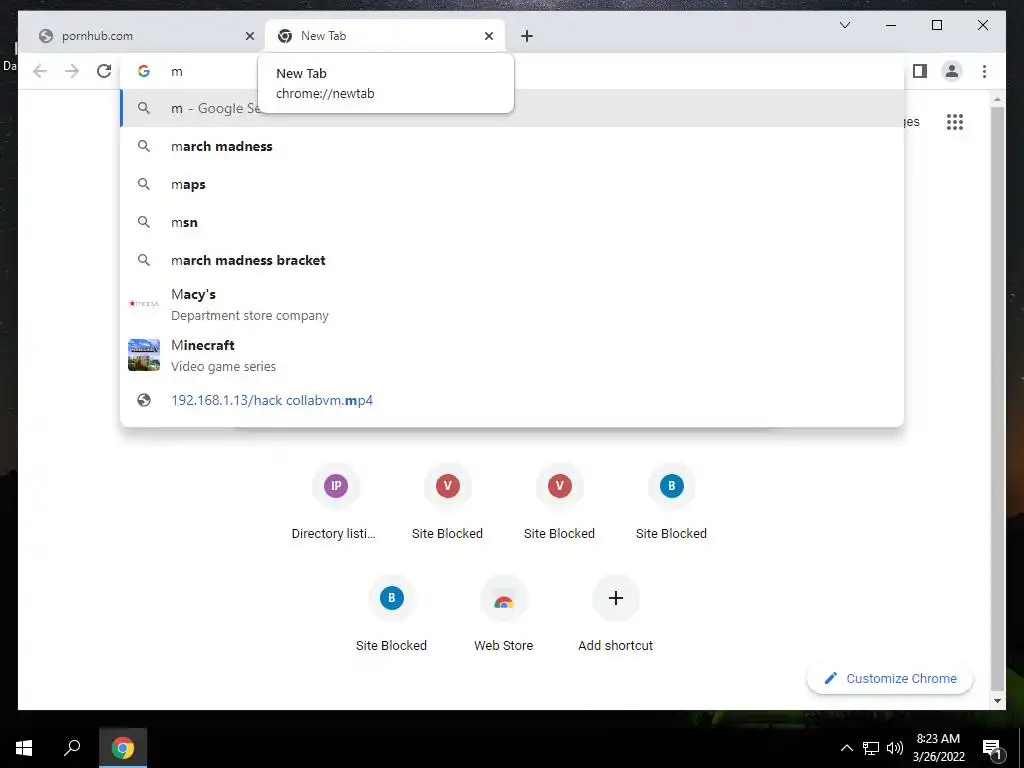Click the scrollbar up arrow
The width and height of the screenshot is (1024, 768).
click(997, 99)
